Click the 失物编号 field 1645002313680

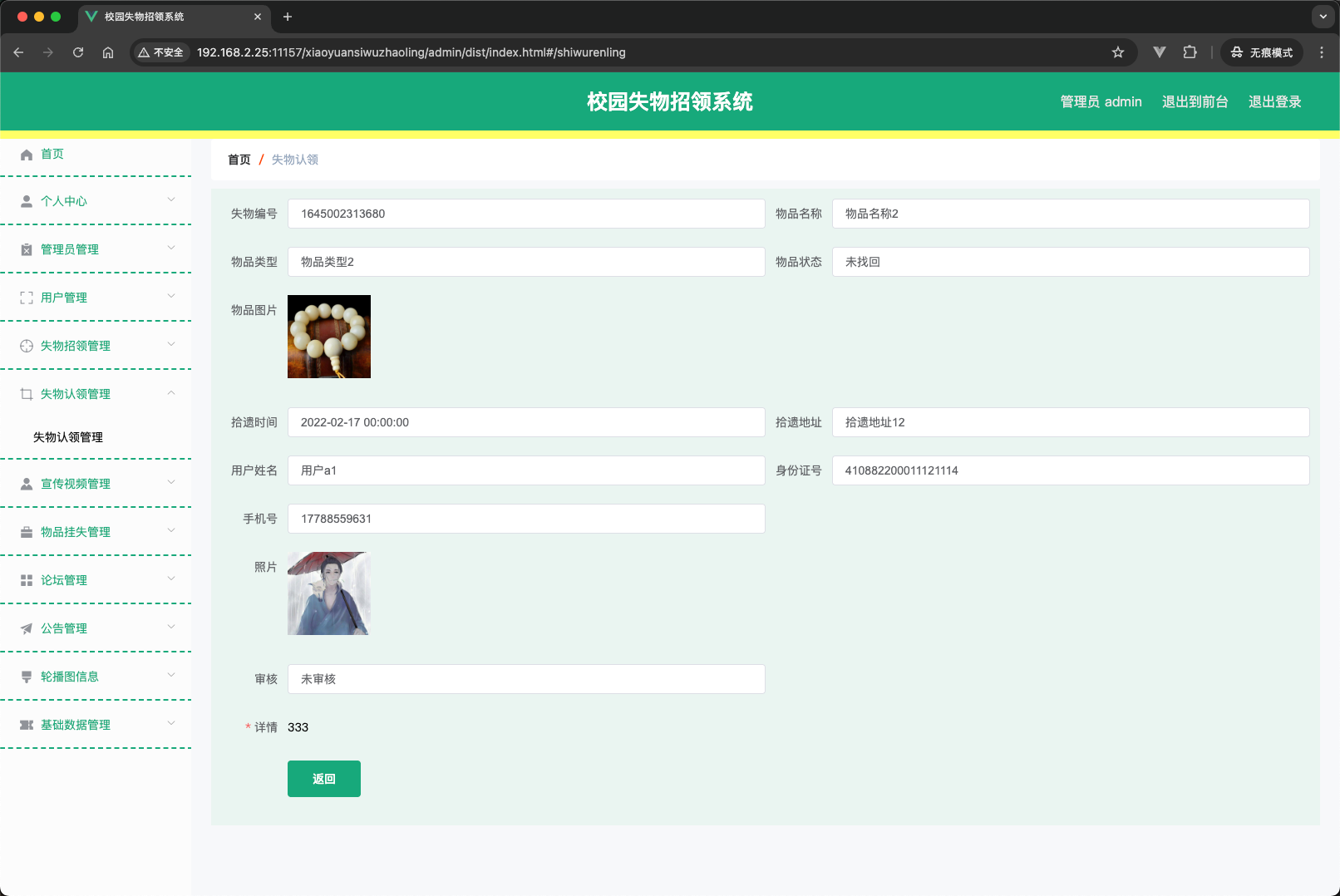tap(526, 214)
